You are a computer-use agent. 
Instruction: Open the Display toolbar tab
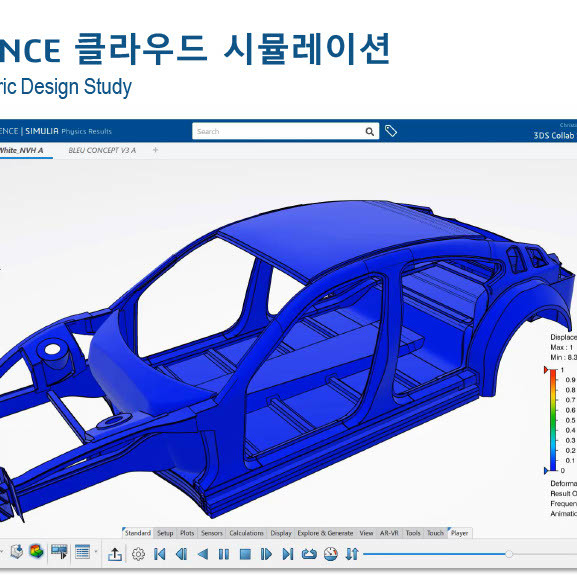click(x=281, y=533)
